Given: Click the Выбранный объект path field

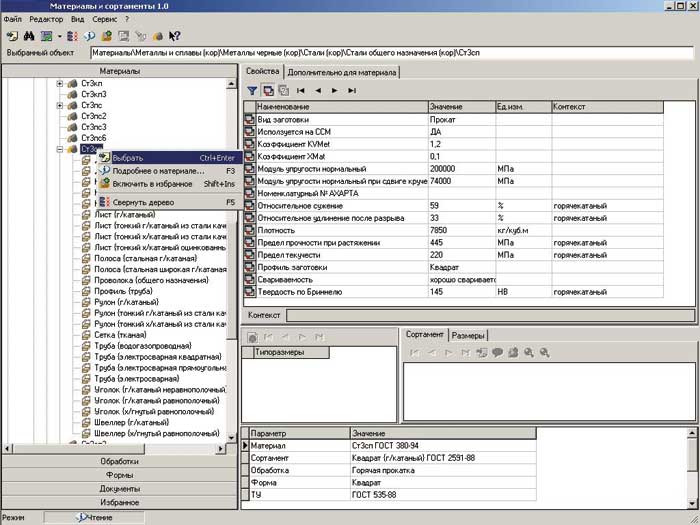Looking at the screenshot, I should click(392, 53).
